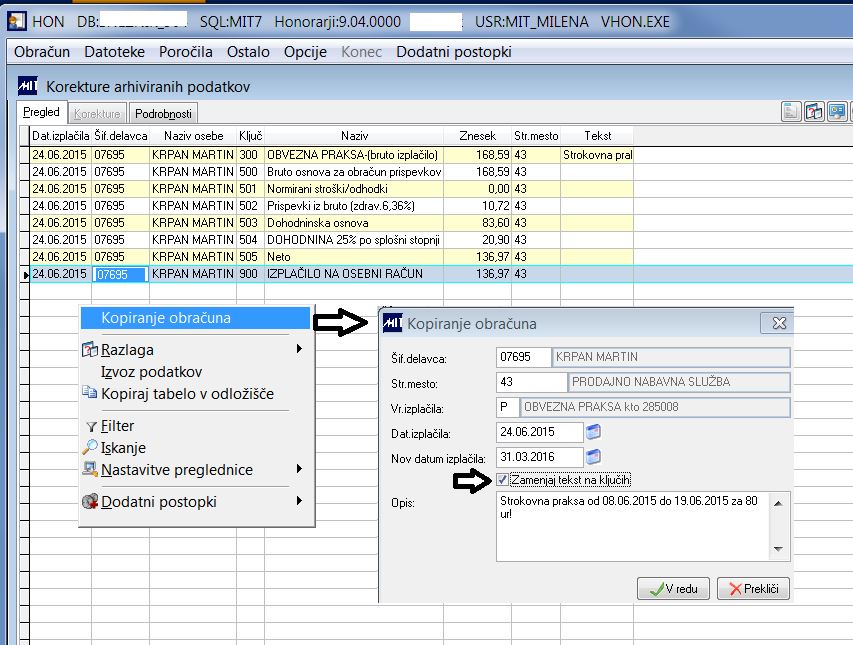Viewport: 853px width, 645px height.
Task: Open Dodatni postopki in the menu bar
Action: coord(454,52)
